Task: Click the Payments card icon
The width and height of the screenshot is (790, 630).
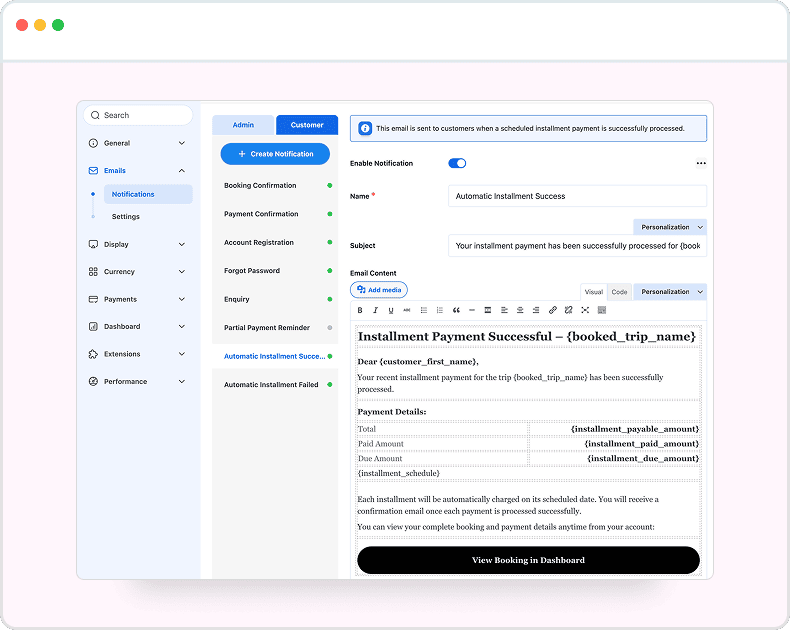Action: pyautogui.click(x=93, y=299)
